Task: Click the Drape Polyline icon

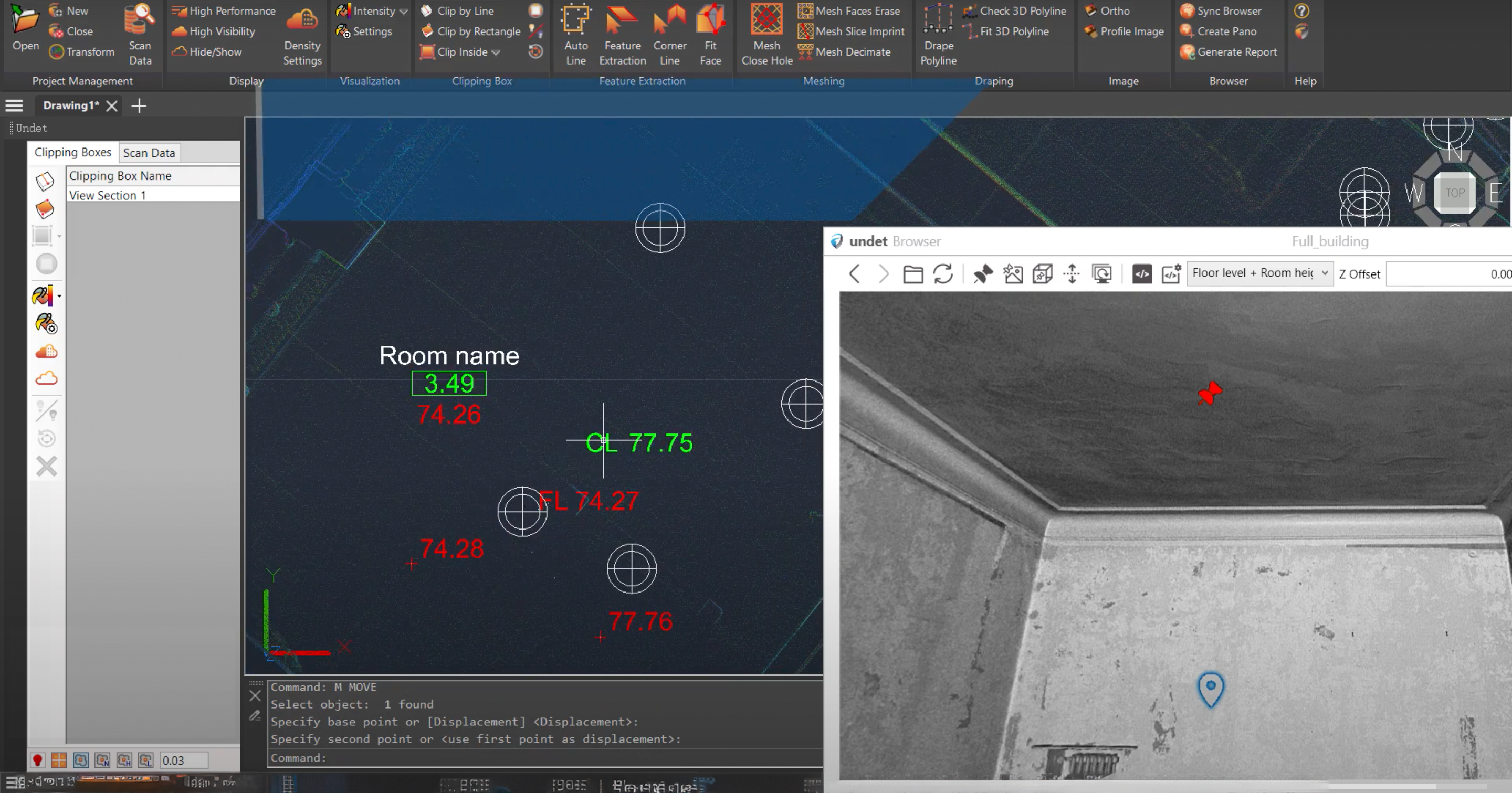Action: coord(938,20)
